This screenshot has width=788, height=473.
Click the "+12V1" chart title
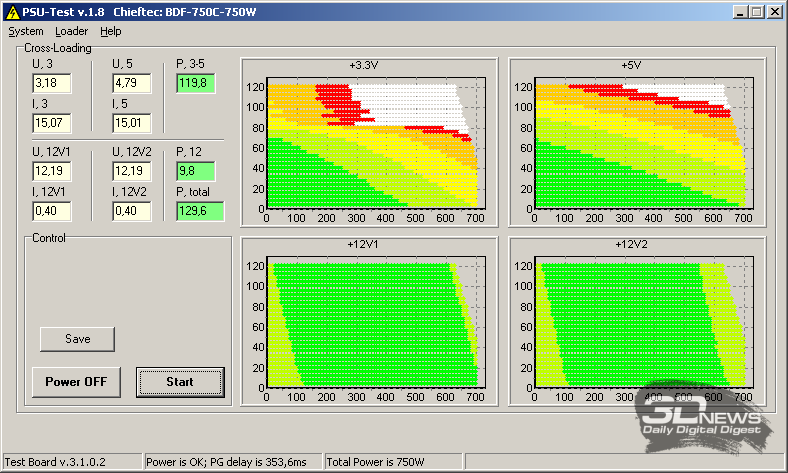coord(363,244)
